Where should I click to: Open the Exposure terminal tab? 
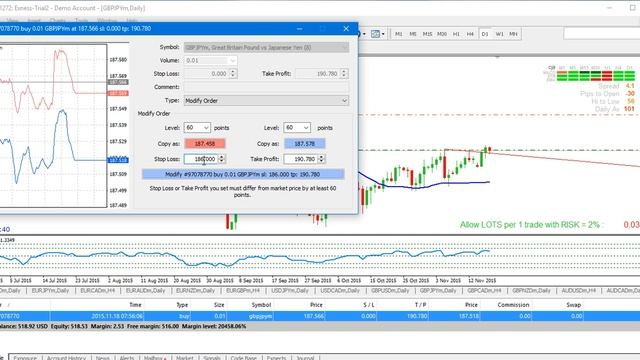pyautogui.click(x=25, y=358)
